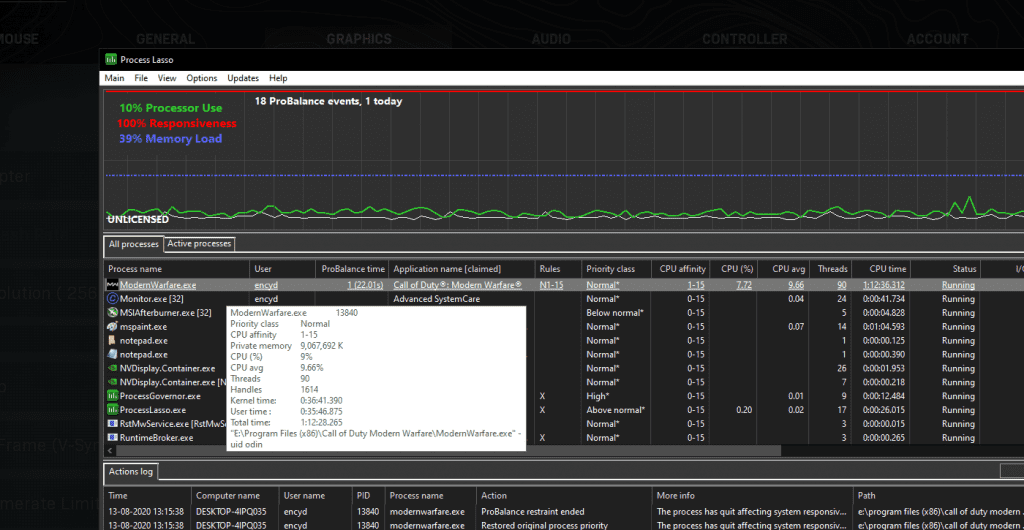Click the Below normal* priority class cell

615,313
